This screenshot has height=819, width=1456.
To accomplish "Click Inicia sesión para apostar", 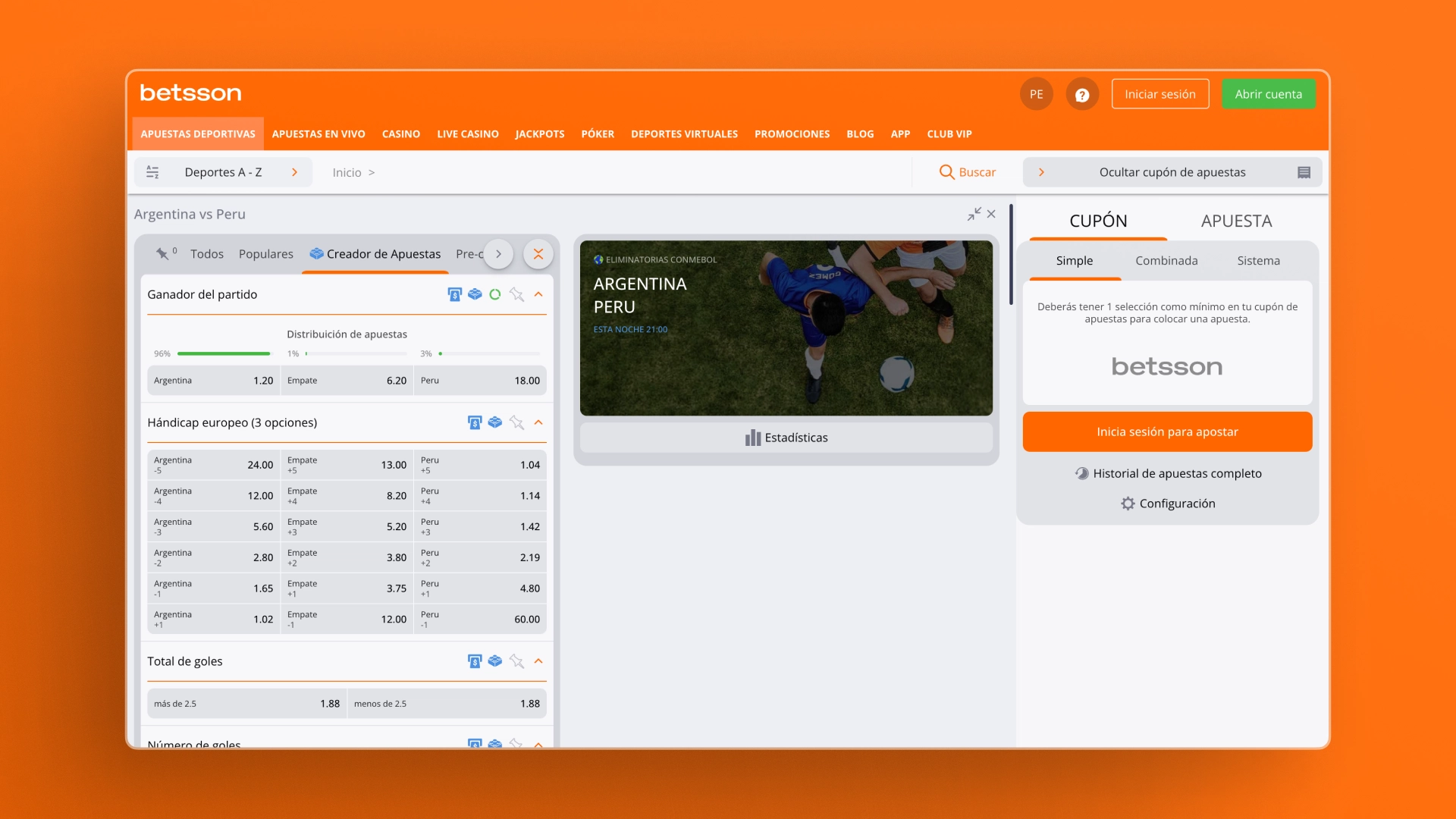I will 1167,431.
